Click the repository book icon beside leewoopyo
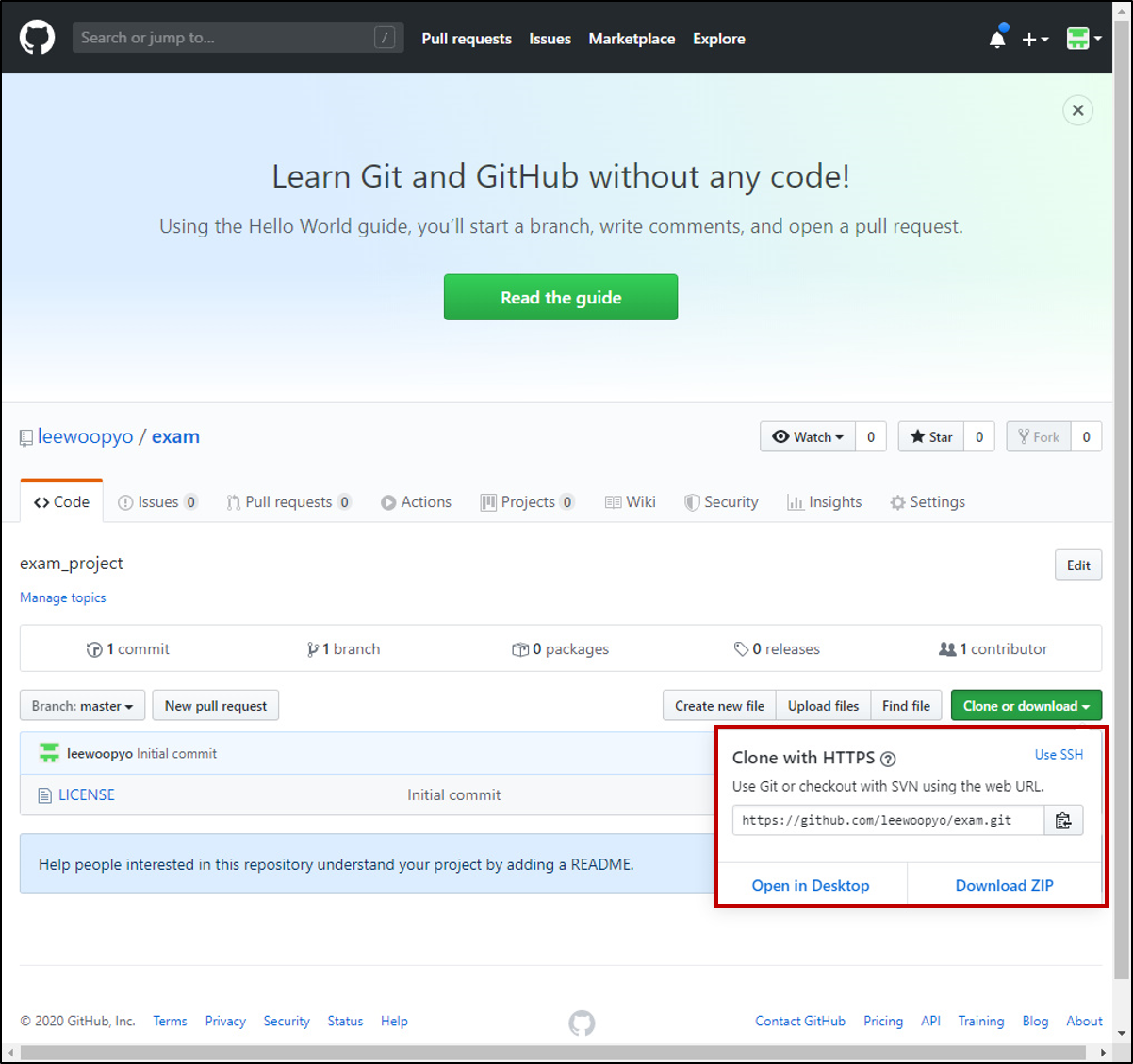 [26, 437]
